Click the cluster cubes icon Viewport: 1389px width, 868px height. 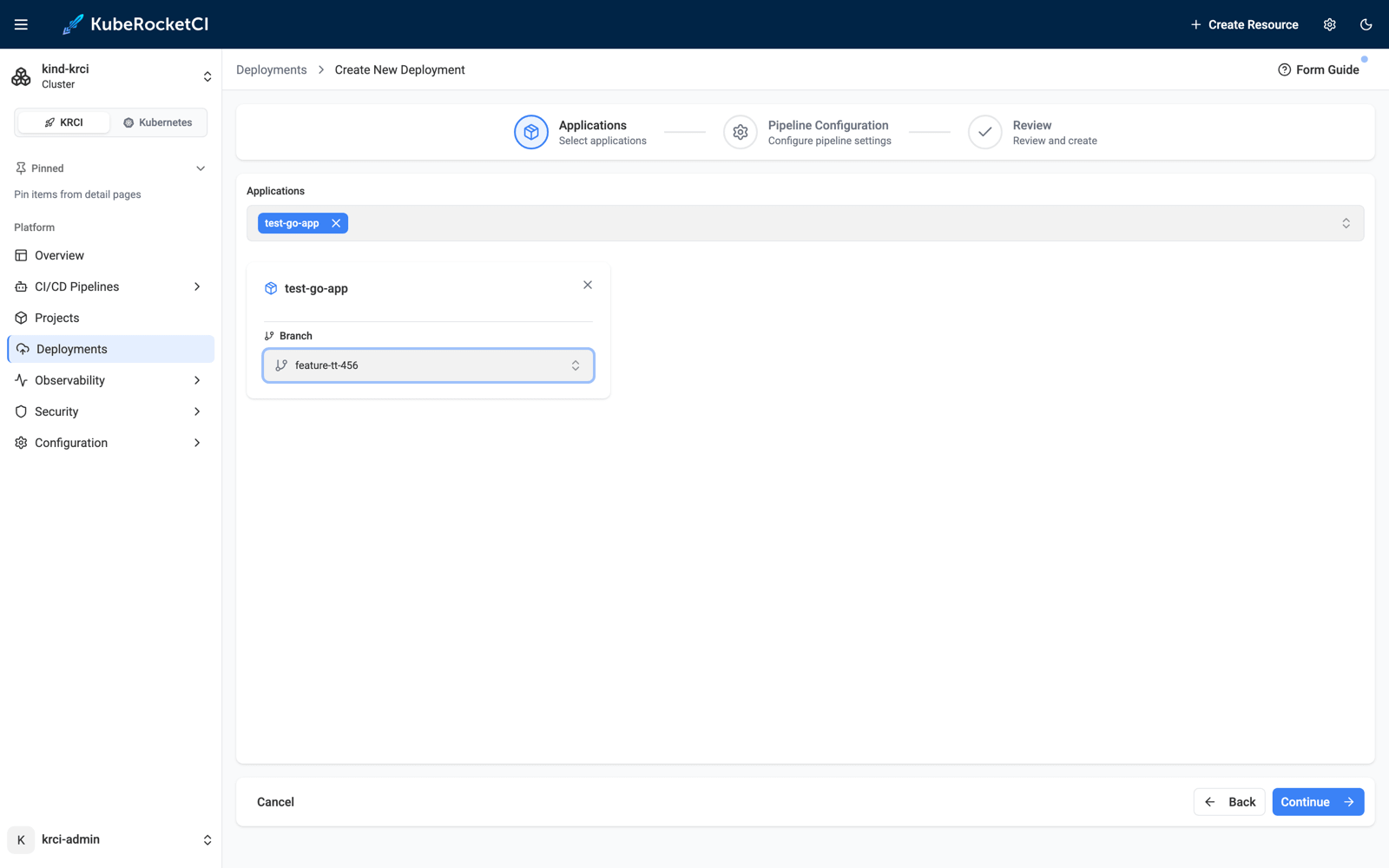[21, 76]
